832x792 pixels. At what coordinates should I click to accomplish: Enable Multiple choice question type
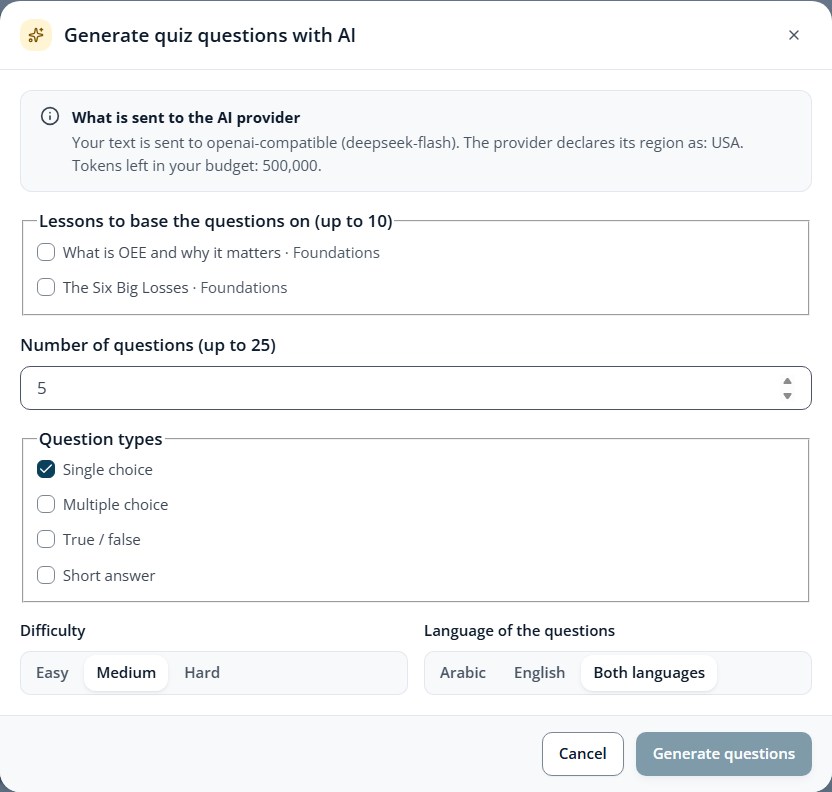(x=46, y=504)
